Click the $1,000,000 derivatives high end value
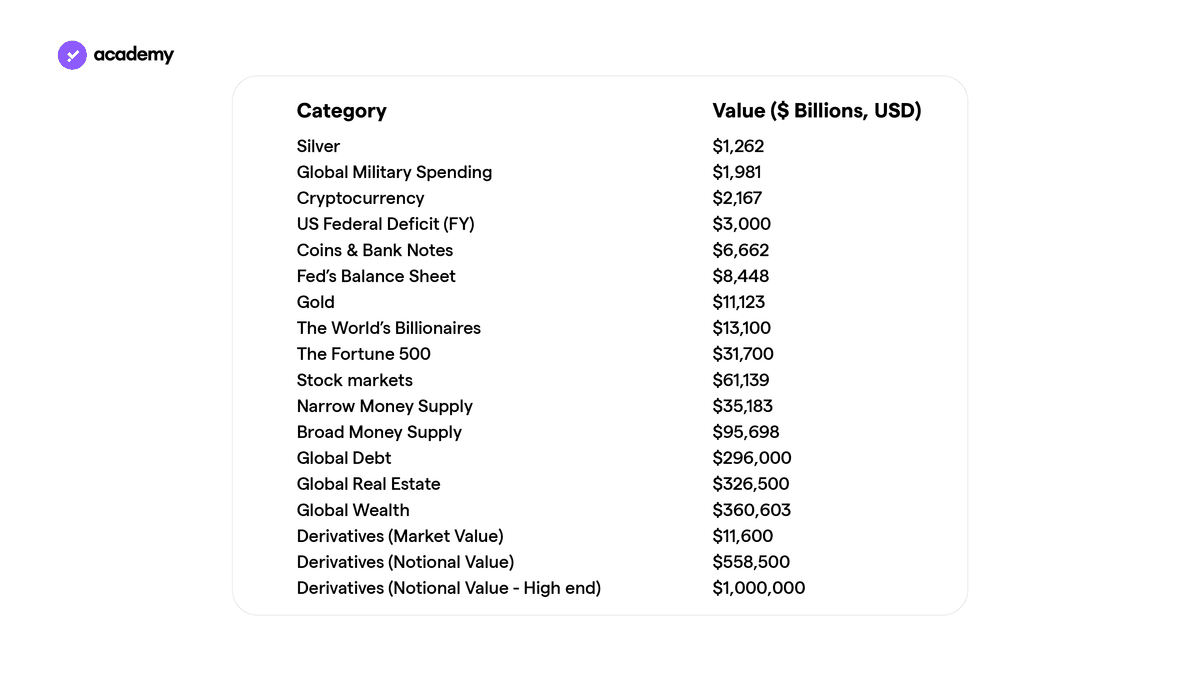The image size is (1200, 675). click(x=759, y=588)
